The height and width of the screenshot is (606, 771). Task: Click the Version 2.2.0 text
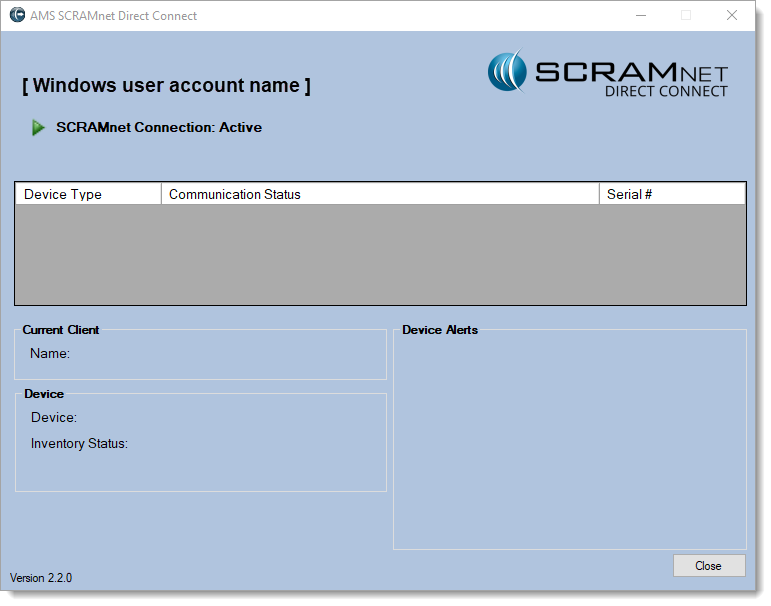coord(41,578)
